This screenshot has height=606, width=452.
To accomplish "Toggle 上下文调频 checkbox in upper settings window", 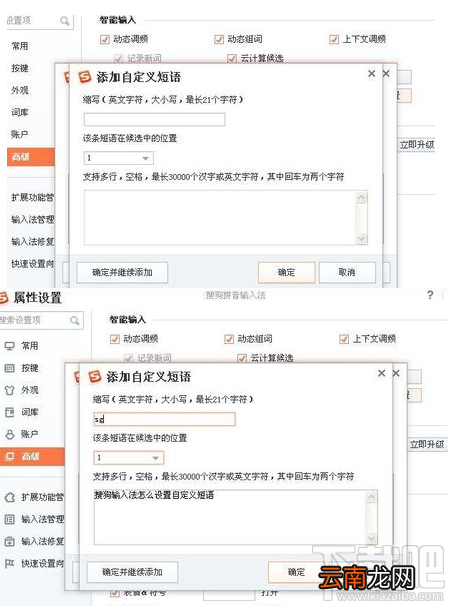I will [x=334, y=39].
